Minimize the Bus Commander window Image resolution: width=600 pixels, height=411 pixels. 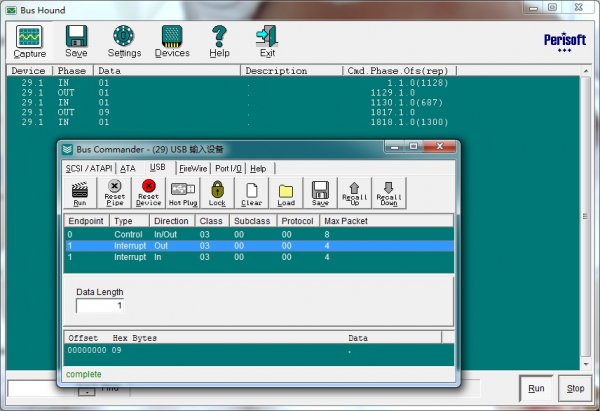click(395, 146)
